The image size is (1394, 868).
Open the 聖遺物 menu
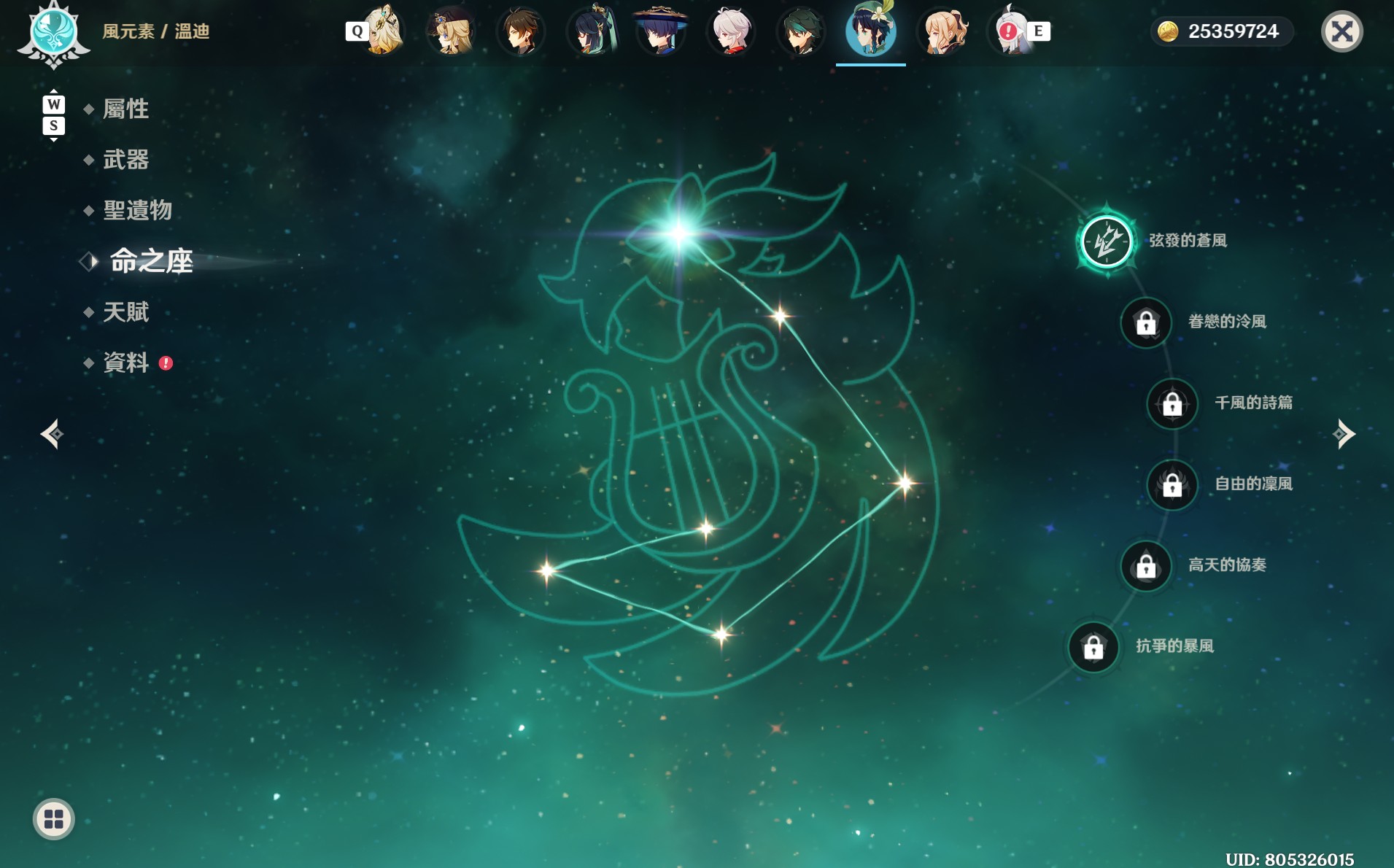[137, 210]
